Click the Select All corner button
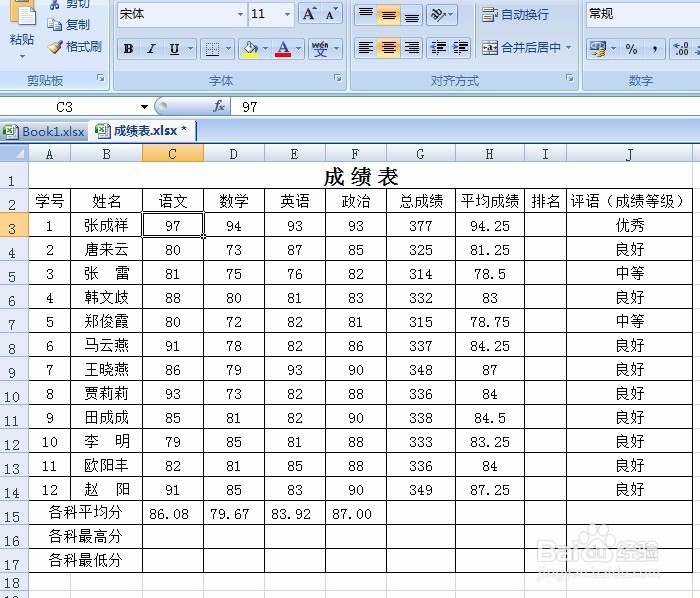This screenshot has width=700, height=598. point(14,154)
